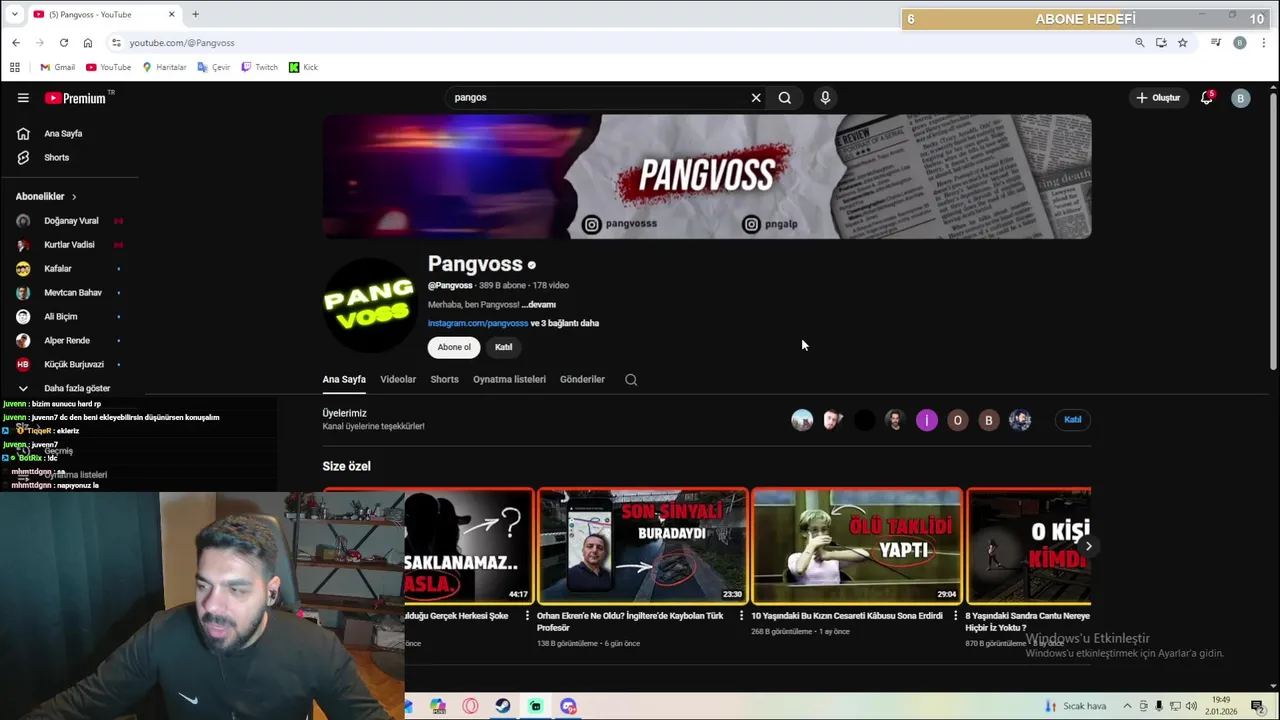This screenshot has height=720, width=1280.
Task: Clear the search box with X
Action: click(x=756, y=98)
